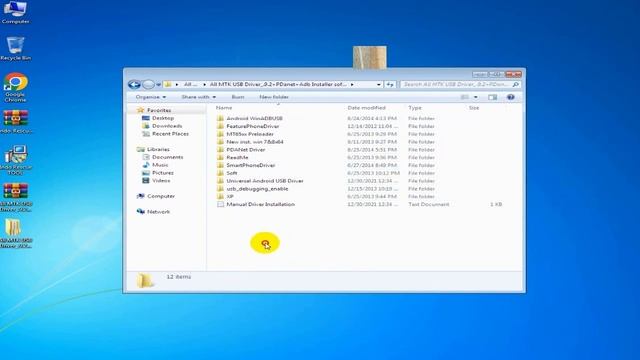Select the PDANet Driver folder
This screenshot has height=360, width=640.
click(x=246, y=150)
